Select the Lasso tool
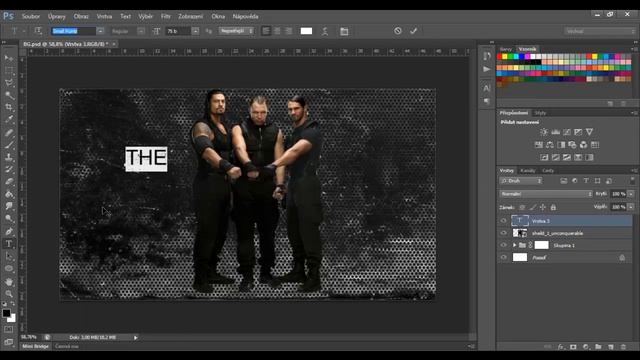 (x=9, y=83)
